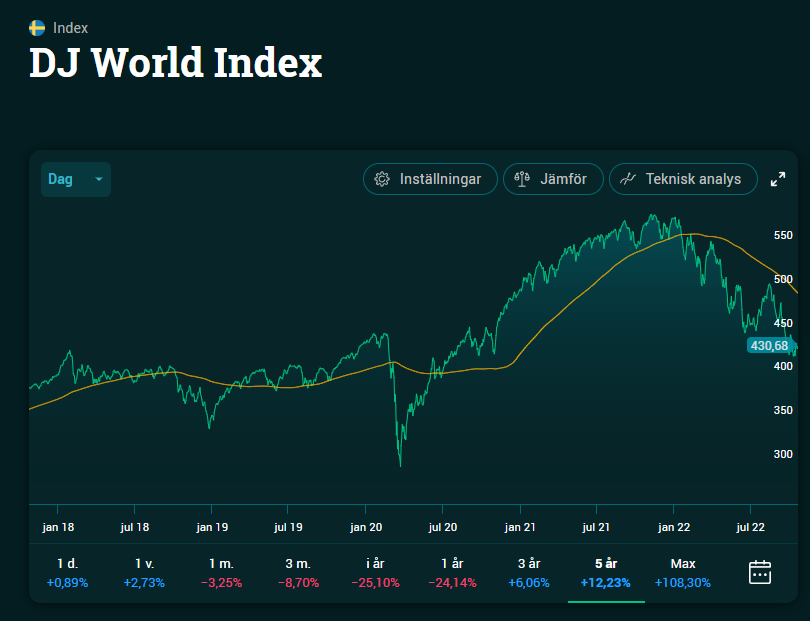Expand the chart to fullscreen

click(778, 180)
